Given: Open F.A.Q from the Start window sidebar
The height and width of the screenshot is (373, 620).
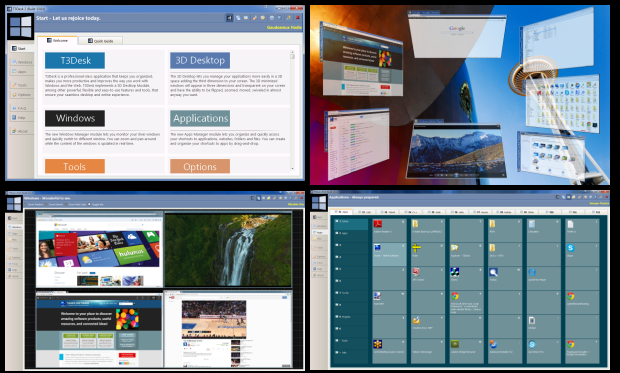Looking at the screenshot, I should pos(22,108).
